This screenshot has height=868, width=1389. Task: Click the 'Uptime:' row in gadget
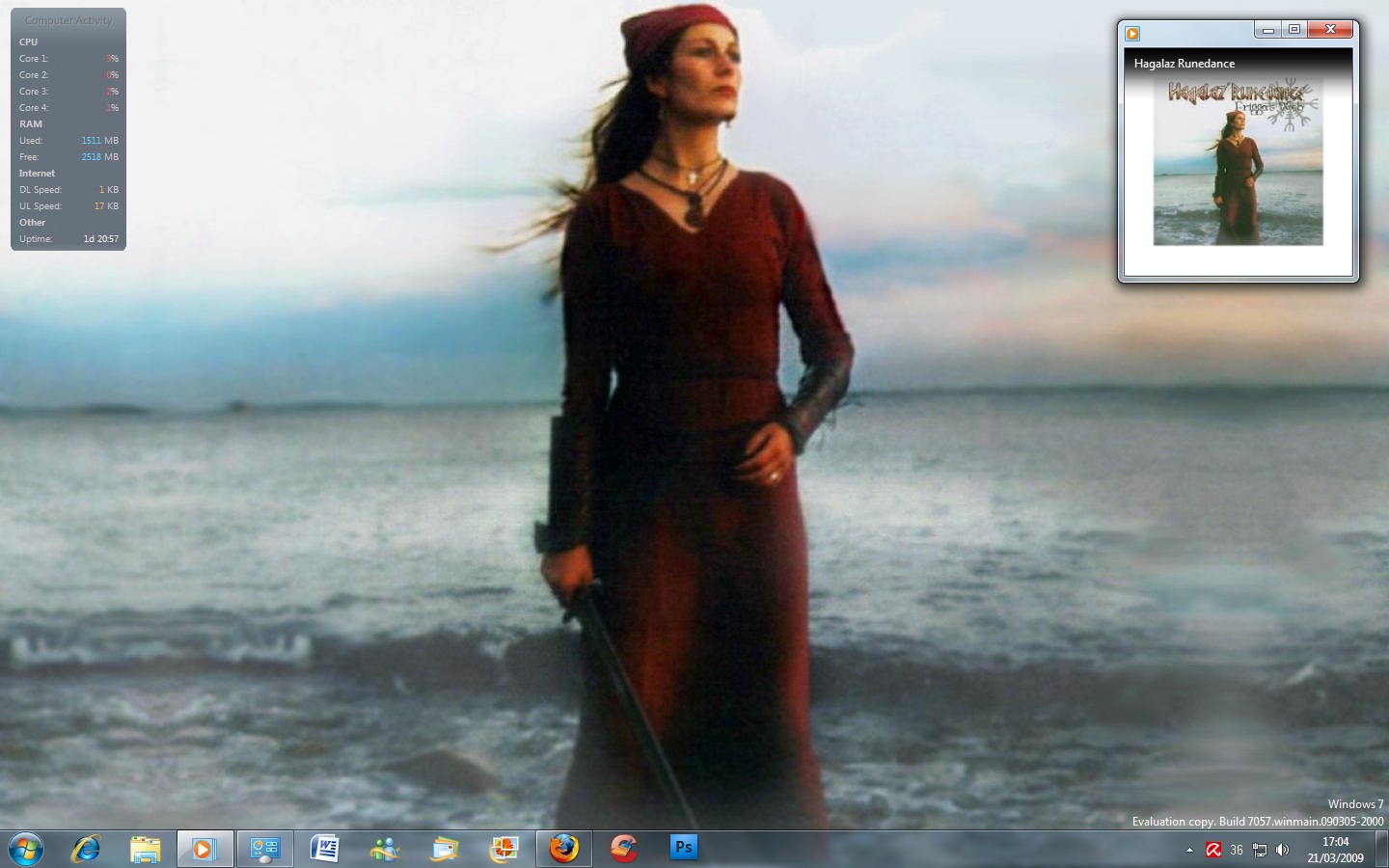click(x=68, y=239)
